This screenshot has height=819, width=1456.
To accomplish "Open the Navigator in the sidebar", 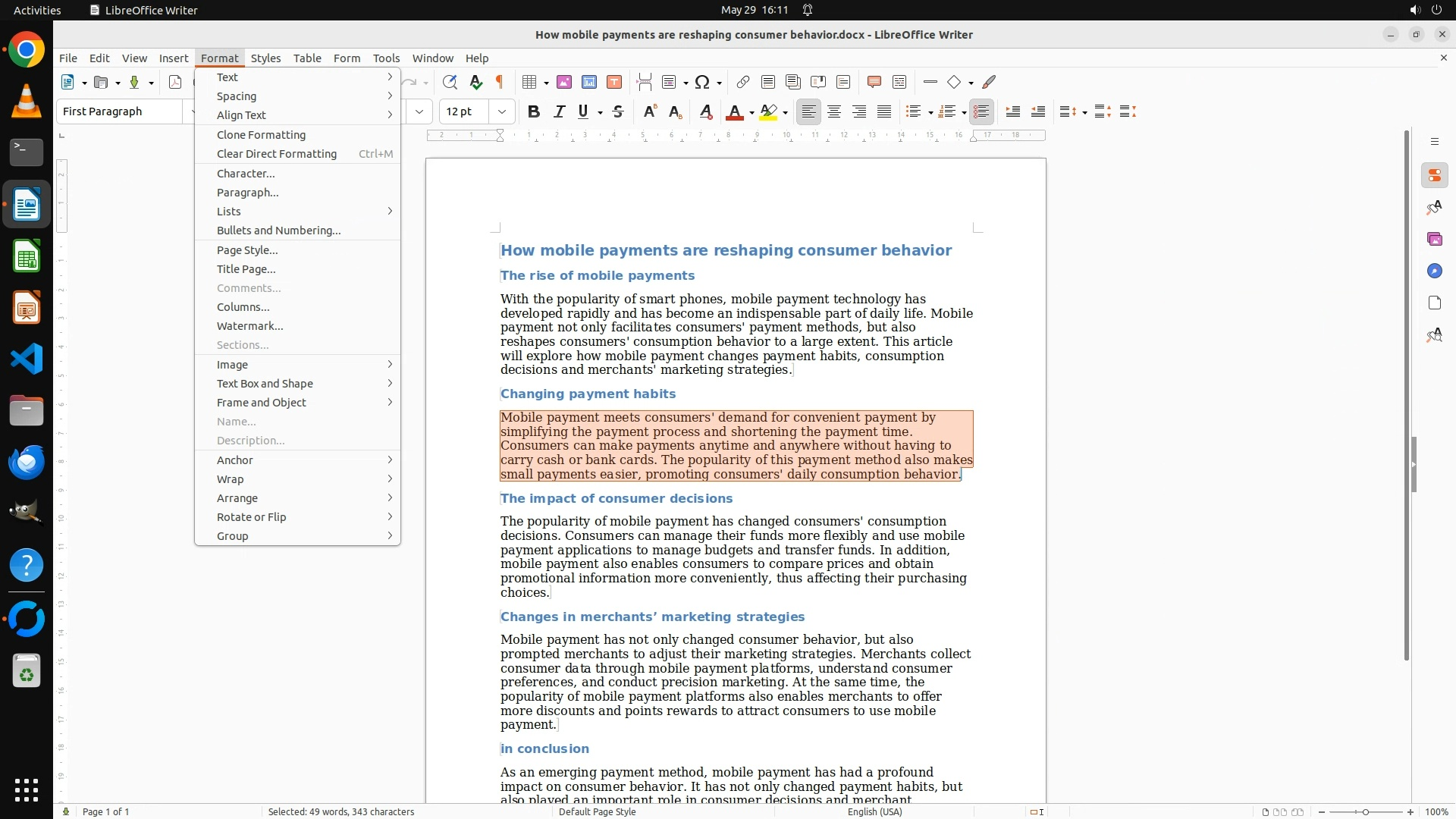I will 1434,271.
